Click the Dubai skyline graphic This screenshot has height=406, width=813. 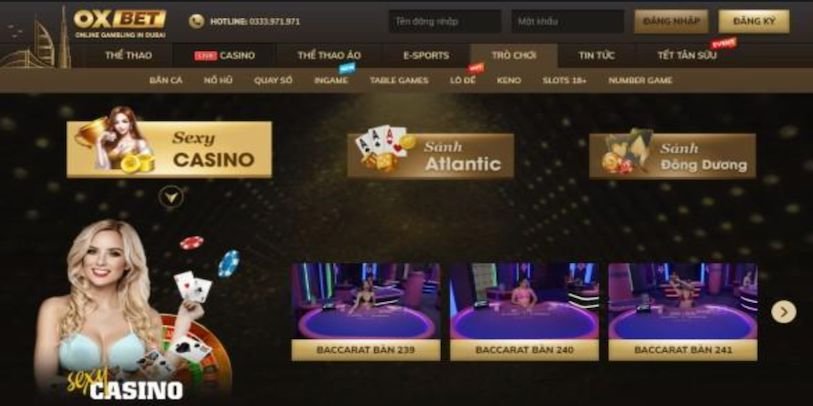[x=35, y=41]
